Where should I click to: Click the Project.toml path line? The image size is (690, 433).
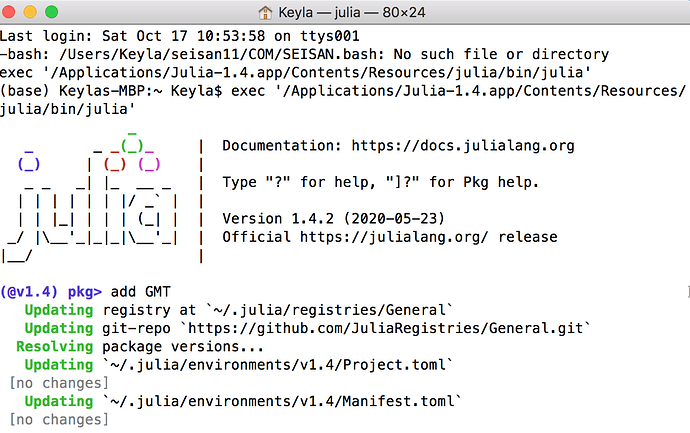(x=277, y=365)
